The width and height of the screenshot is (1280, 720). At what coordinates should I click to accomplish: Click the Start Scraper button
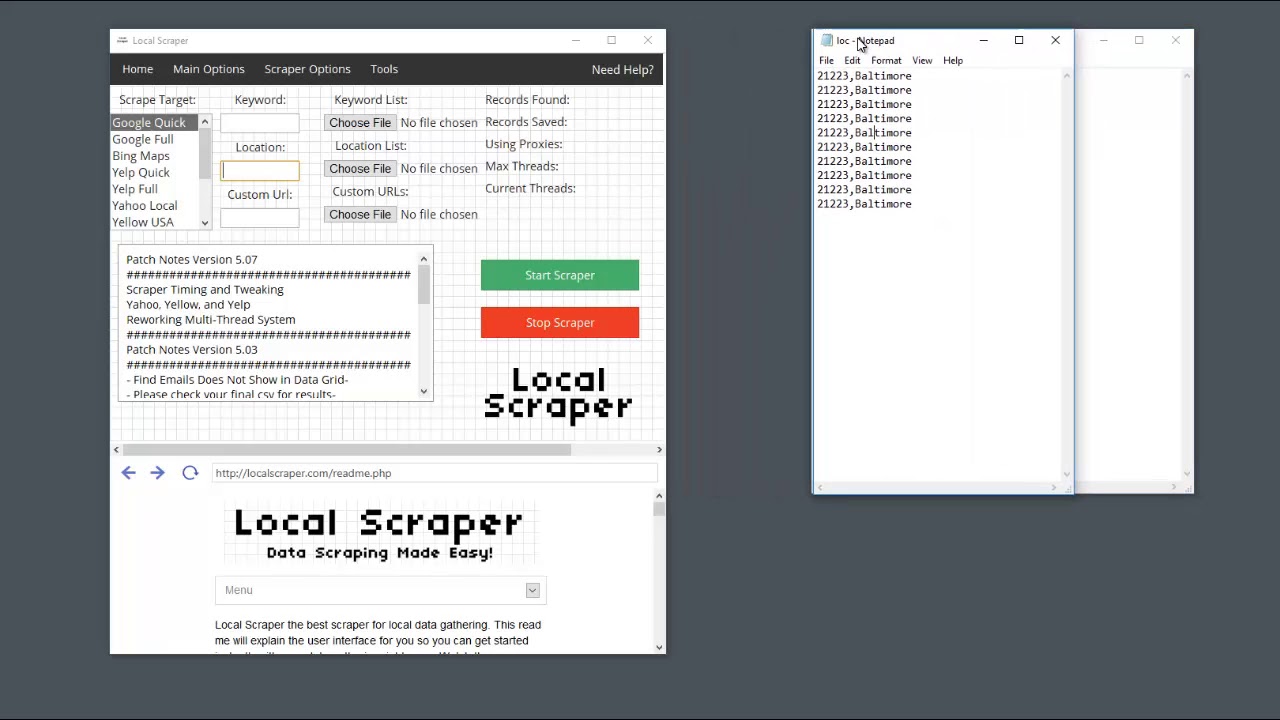pyautogui.click(x=560, y=275)
